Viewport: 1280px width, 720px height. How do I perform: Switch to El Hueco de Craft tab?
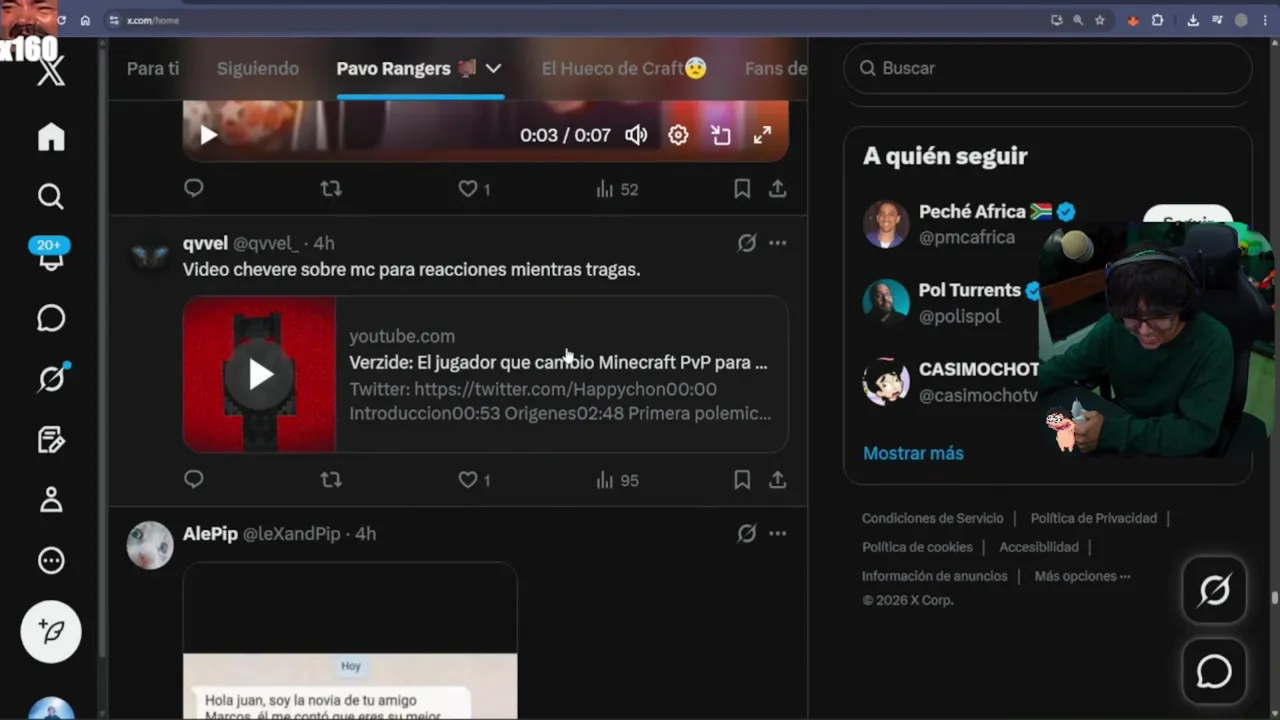click(624, 68)
